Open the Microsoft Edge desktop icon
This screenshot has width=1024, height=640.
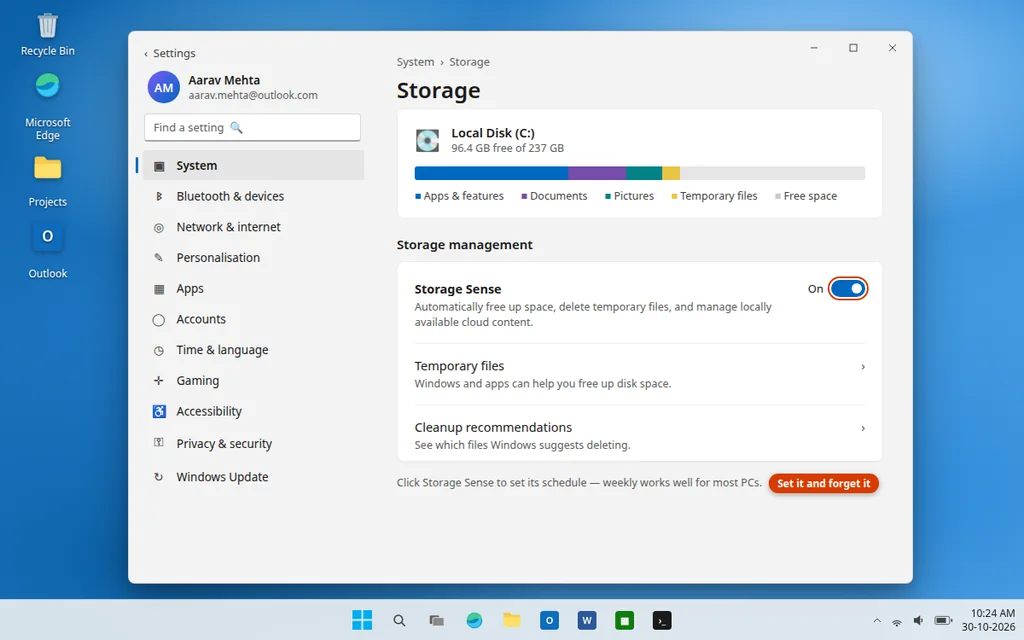point(48,106)
